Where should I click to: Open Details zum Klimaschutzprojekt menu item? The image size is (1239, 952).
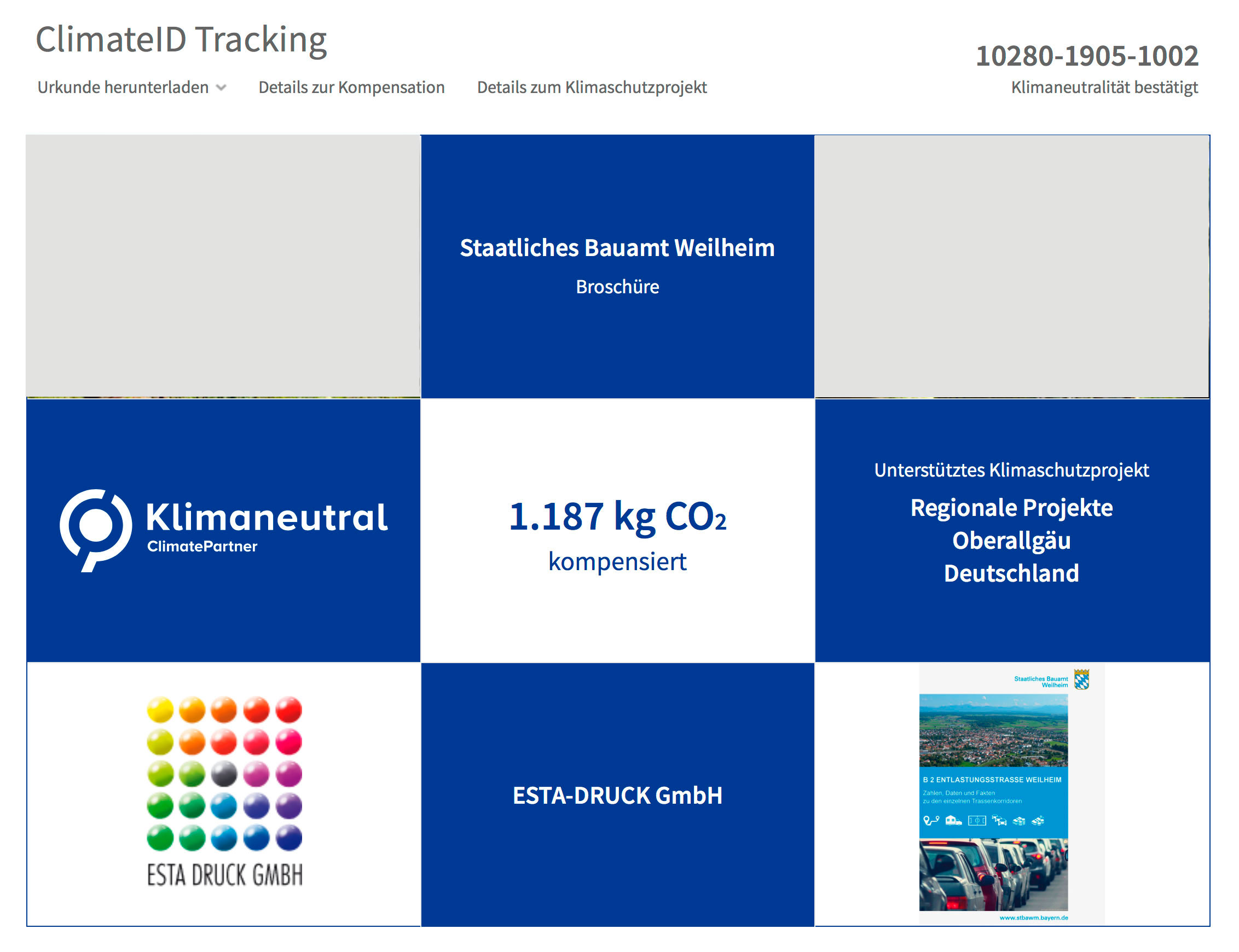591,88
